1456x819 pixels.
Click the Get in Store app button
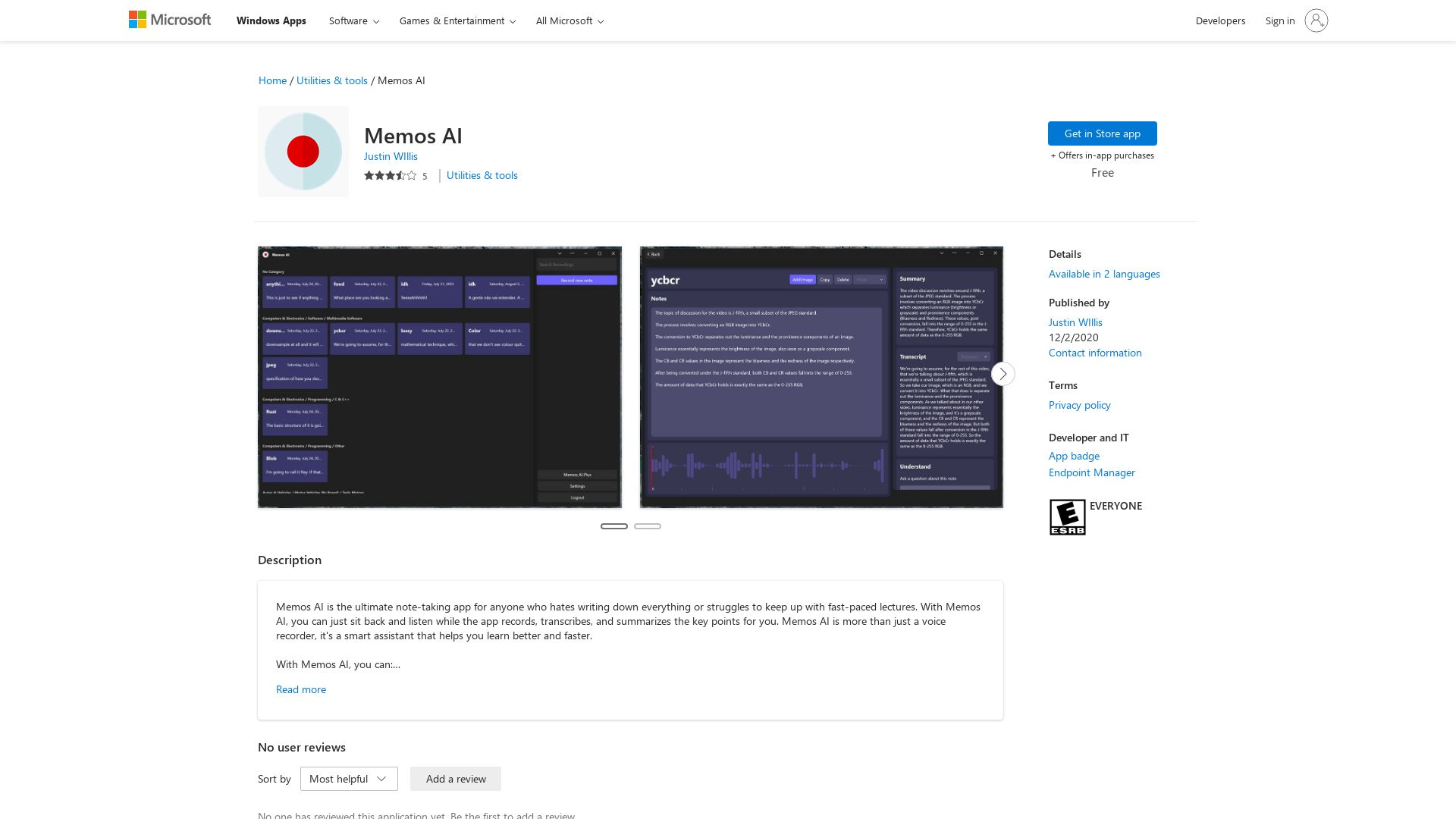1102,133
